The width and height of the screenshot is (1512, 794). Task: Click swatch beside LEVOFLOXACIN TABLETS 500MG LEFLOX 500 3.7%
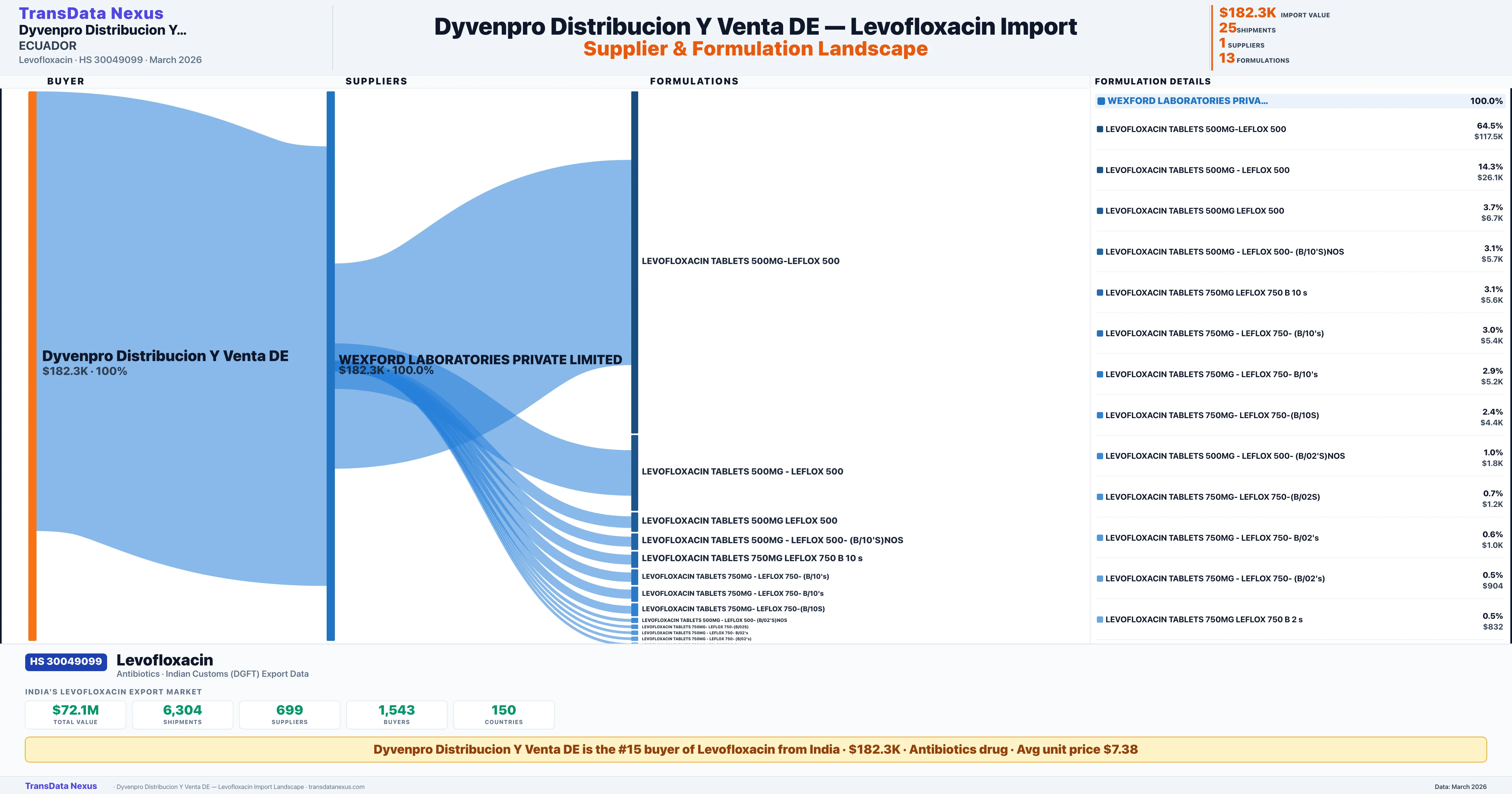1100,211
